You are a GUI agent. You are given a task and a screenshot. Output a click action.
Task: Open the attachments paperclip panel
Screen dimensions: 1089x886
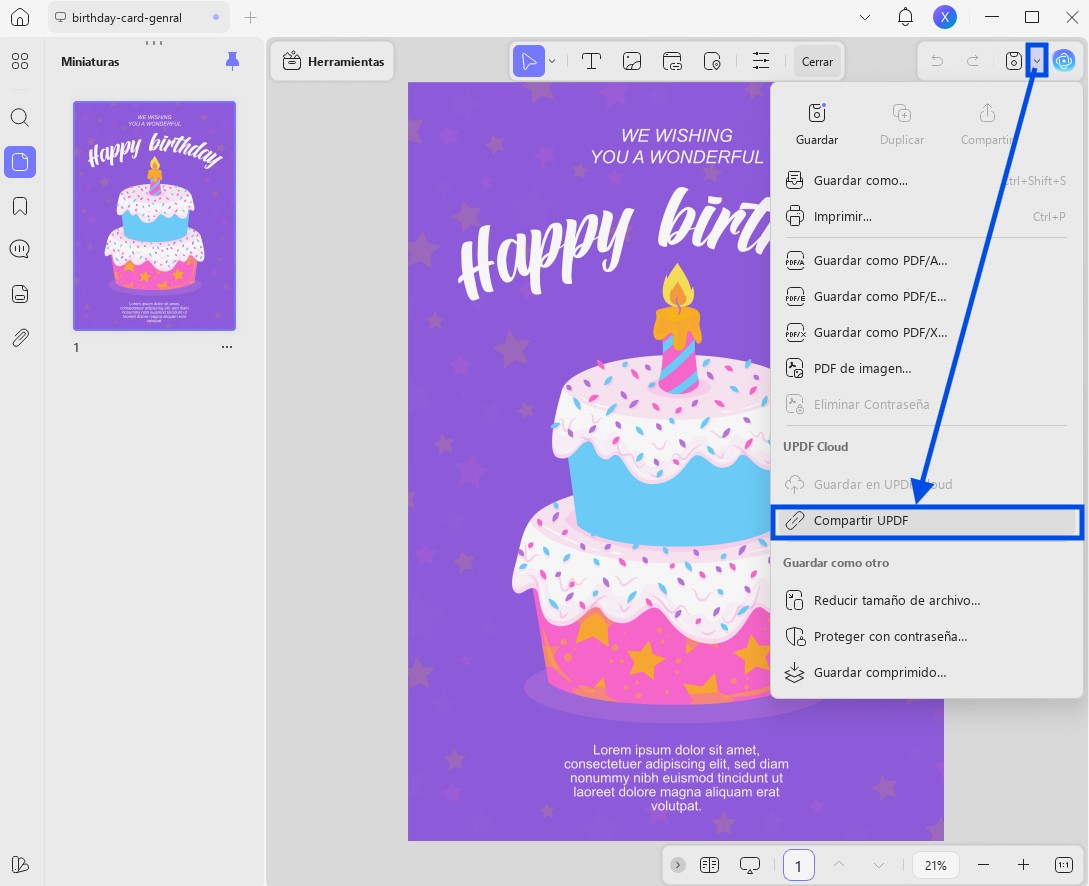tap(20, 338)
